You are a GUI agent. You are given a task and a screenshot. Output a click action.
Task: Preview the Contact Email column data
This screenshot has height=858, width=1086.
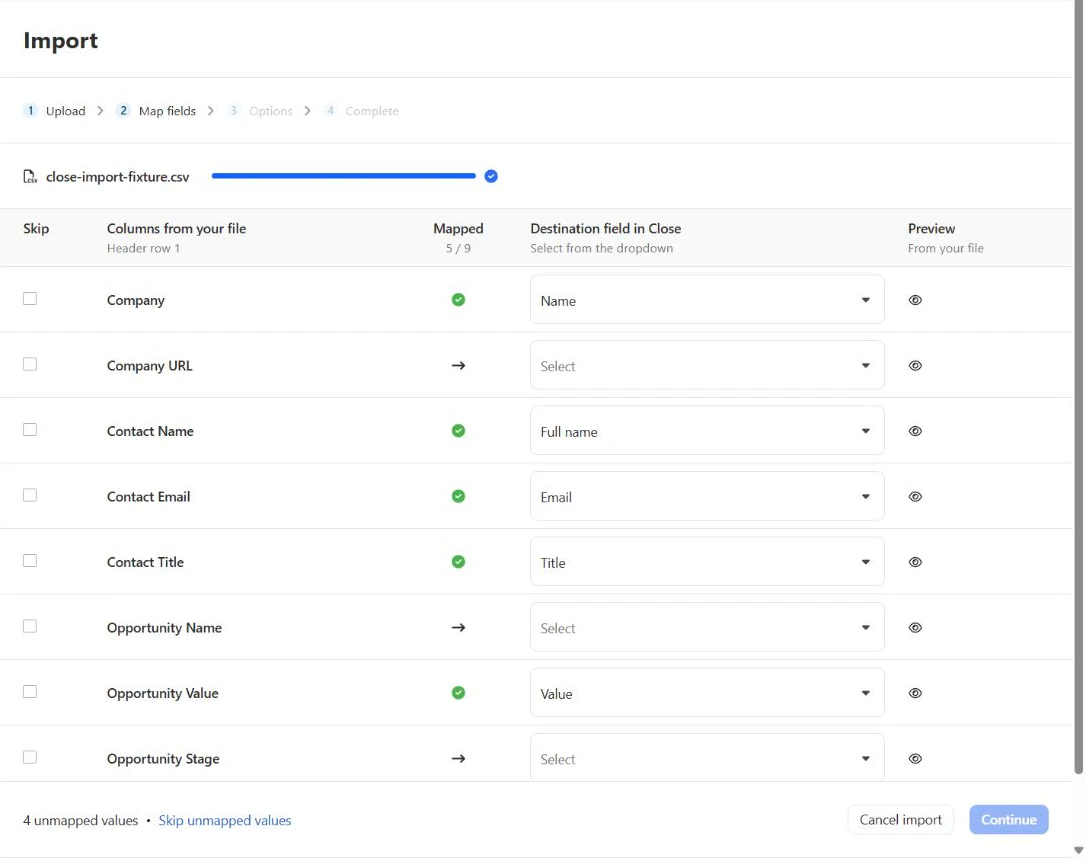point(915,497)
